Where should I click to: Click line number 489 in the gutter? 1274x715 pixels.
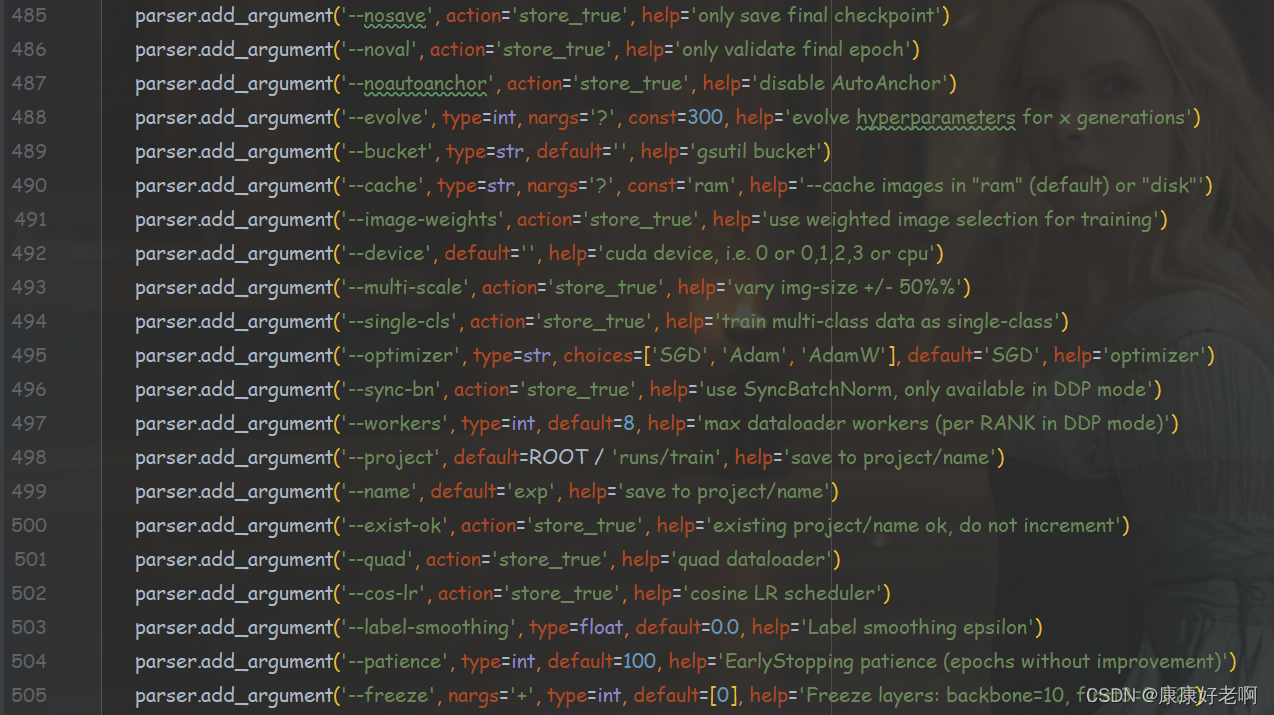29,151
